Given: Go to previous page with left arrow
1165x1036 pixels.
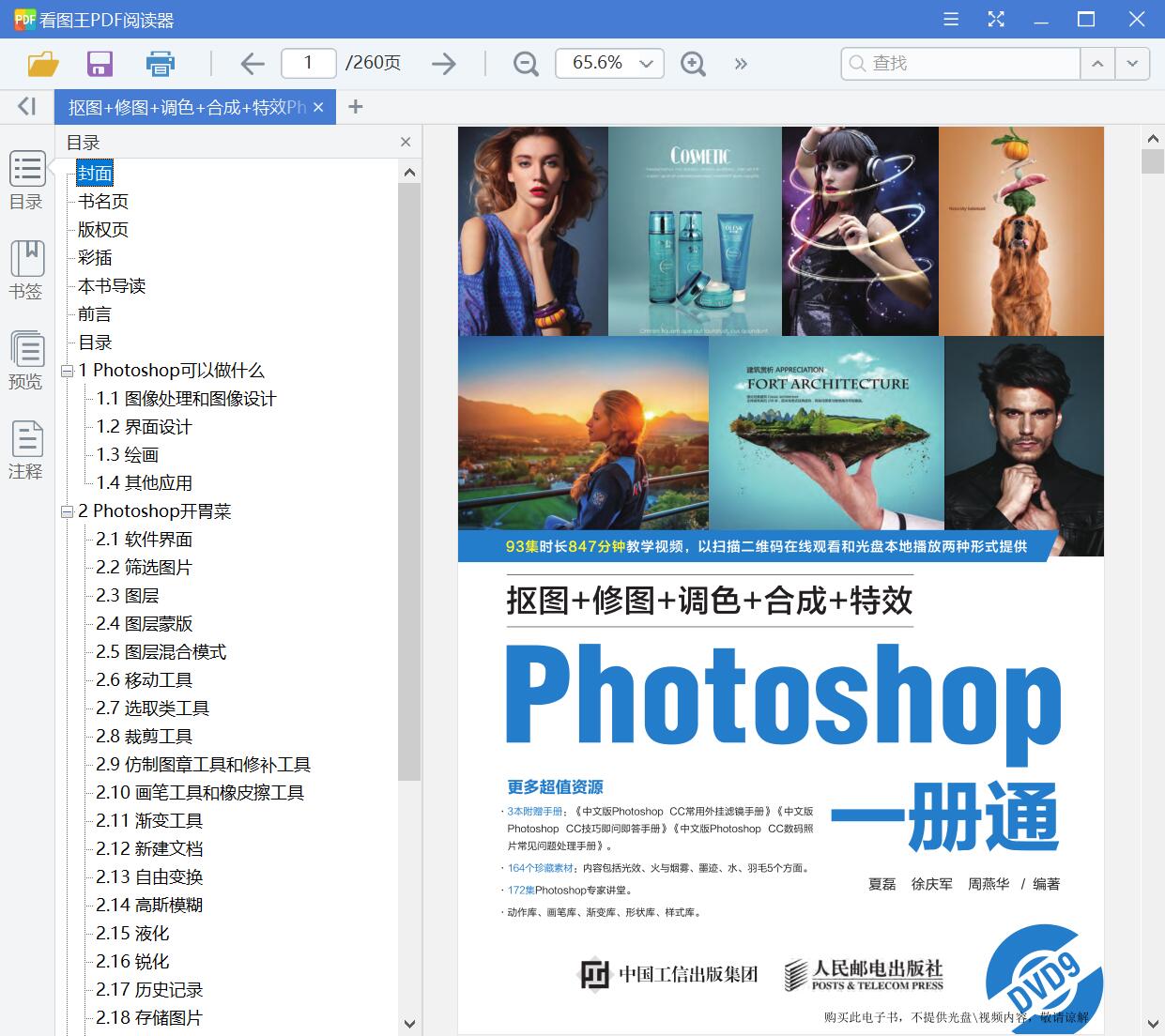Looking at the screenshot, I should pyautogui.click(x=252, y=64).
